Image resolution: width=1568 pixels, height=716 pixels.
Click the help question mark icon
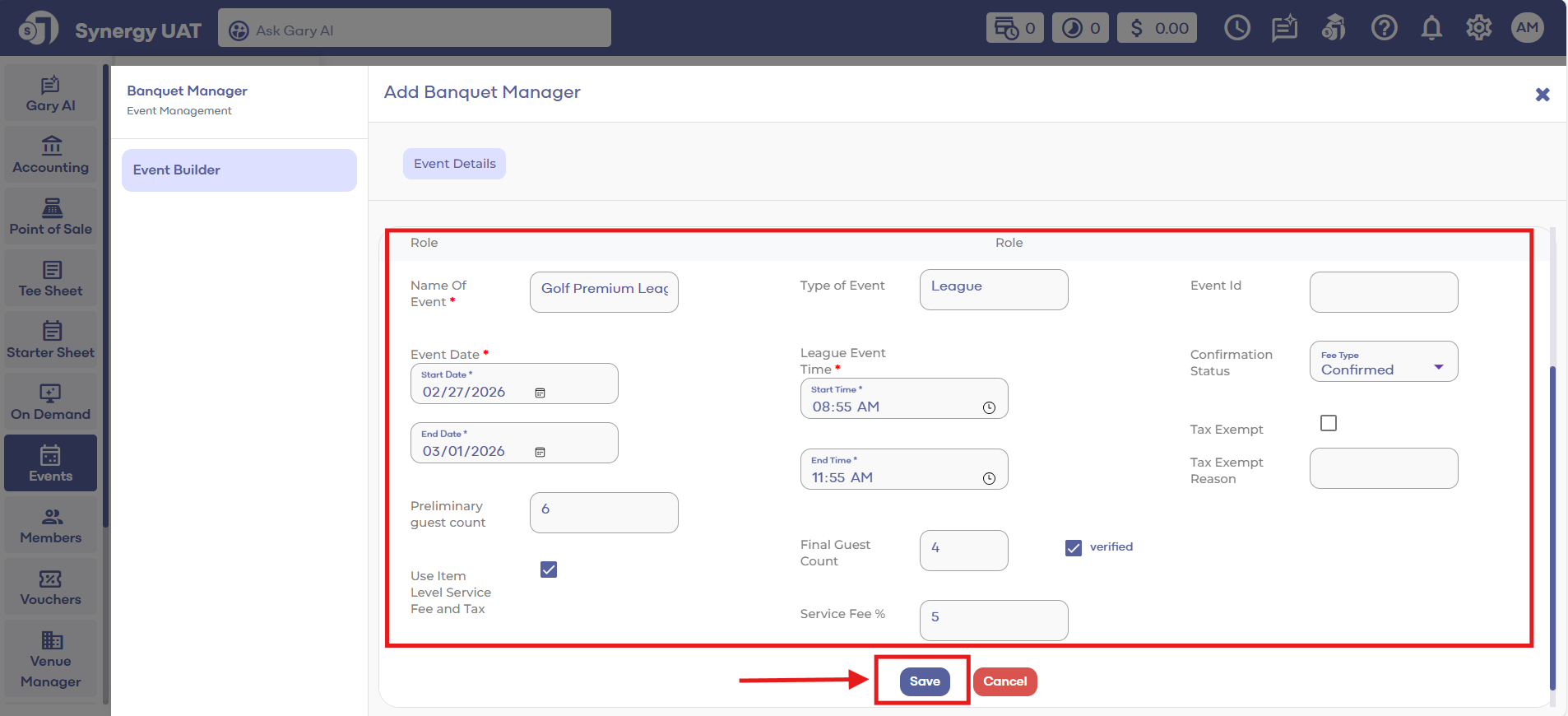click(x=1384, y=29)
